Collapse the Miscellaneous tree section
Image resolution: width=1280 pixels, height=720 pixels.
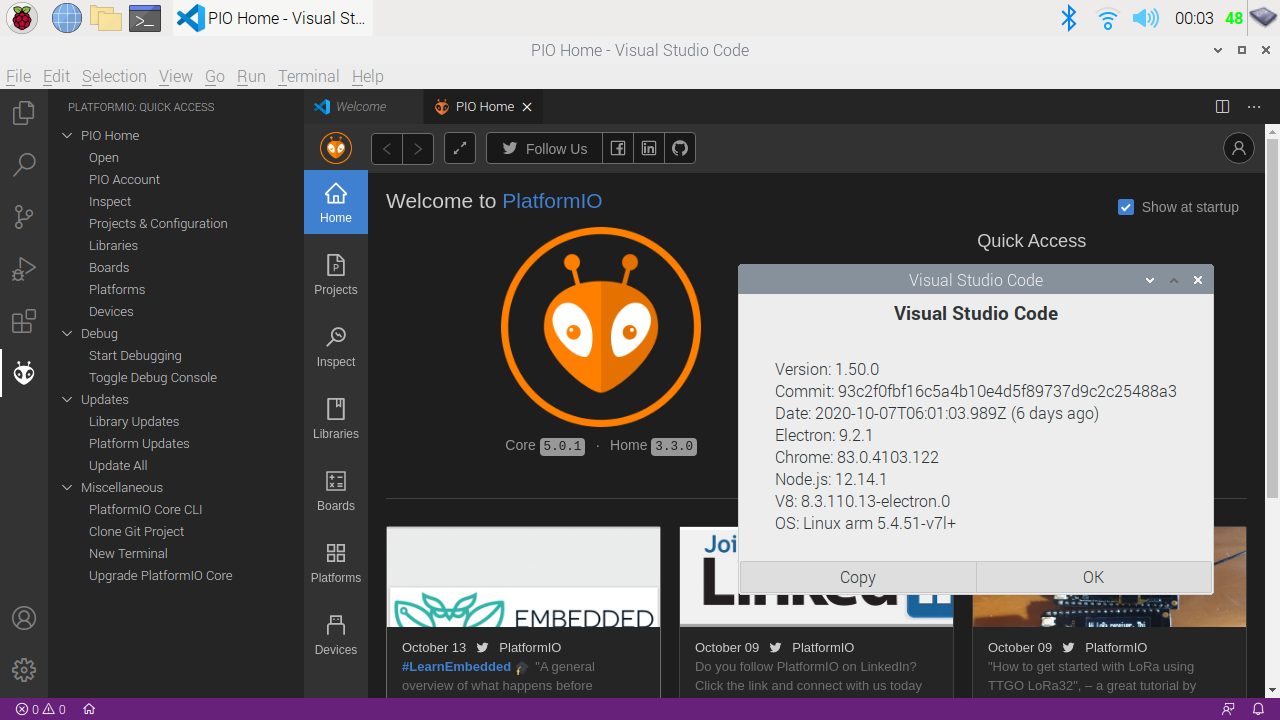pos(67,487)
